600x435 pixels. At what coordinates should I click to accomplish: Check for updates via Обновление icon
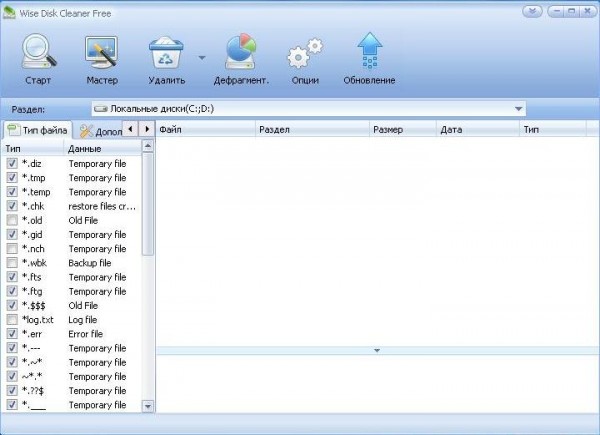pos(370,51)
